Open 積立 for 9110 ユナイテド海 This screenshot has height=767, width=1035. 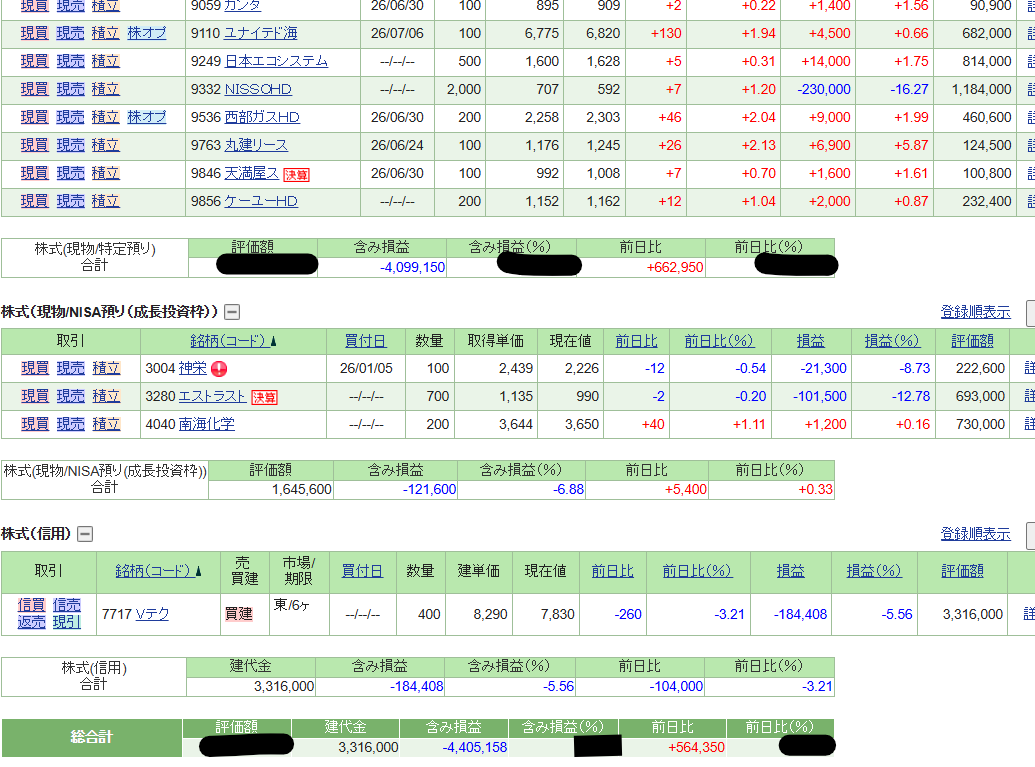pyautogui.click(x=106, y=33)
